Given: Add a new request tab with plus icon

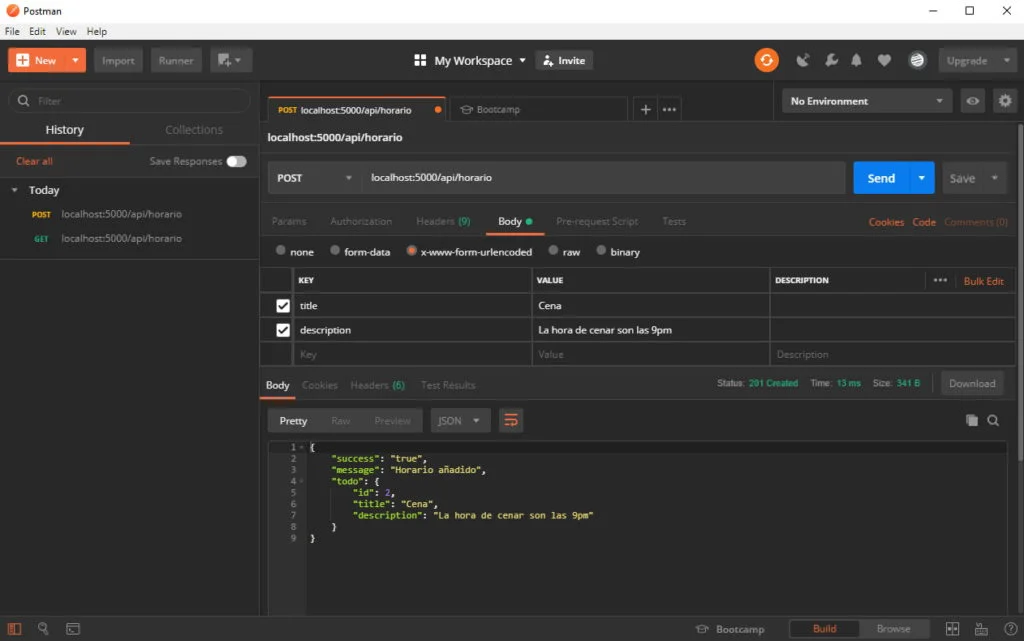Looking at the screenshot, I should pos(645,110).
